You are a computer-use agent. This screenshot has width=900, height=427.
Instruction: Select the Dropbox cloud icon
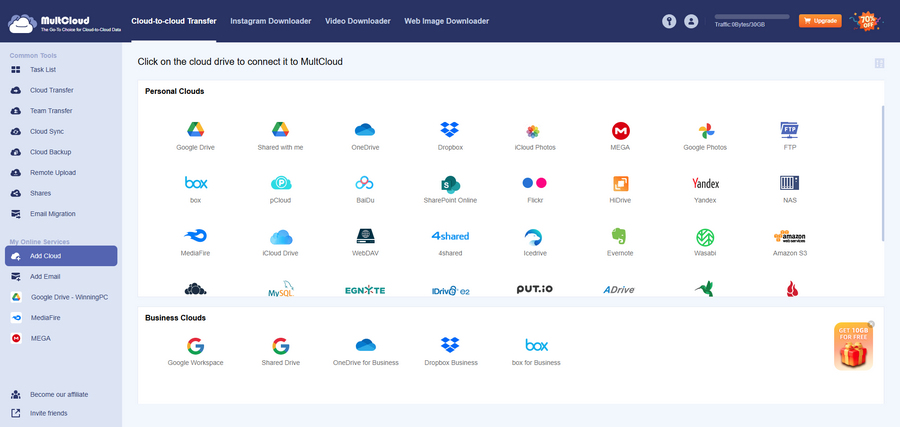[450, 131]
